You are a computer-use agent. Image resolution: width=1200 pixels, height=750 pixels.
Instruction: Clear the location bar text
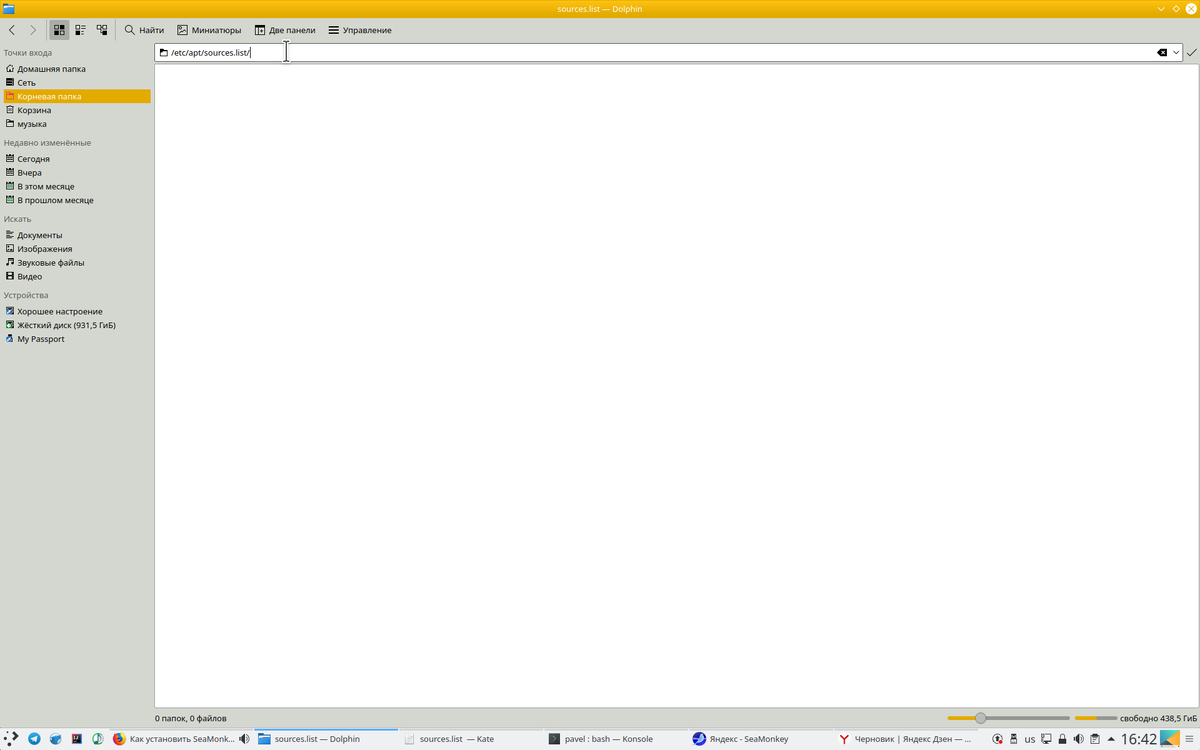(x=1162, y=52)
